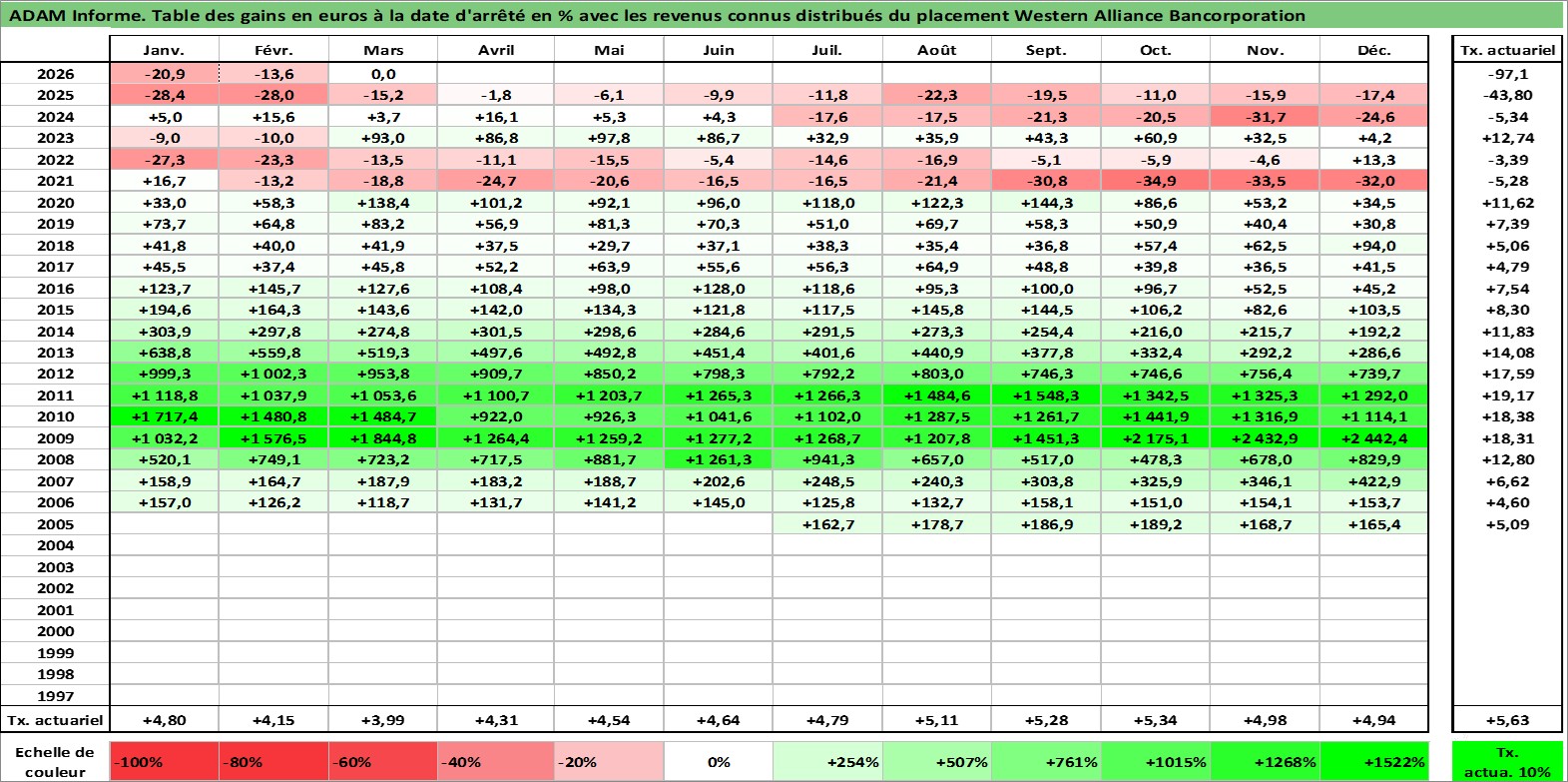Click the -60% color scale swatch
1568x782 pixels.
tap(383, 761)
